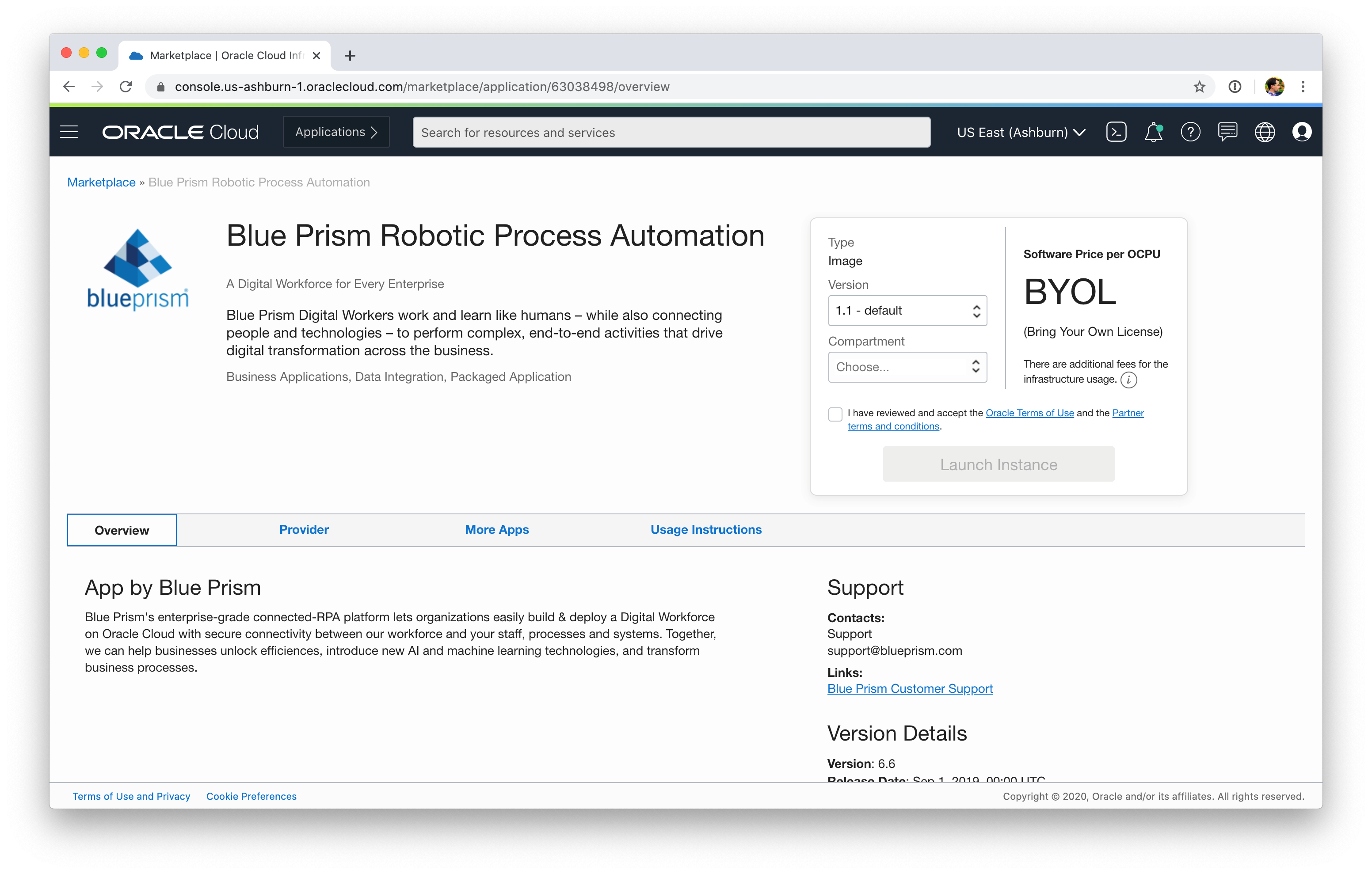Open the More Apps tab
This screenshot has width=1372, height=874.
click(497, 529)
